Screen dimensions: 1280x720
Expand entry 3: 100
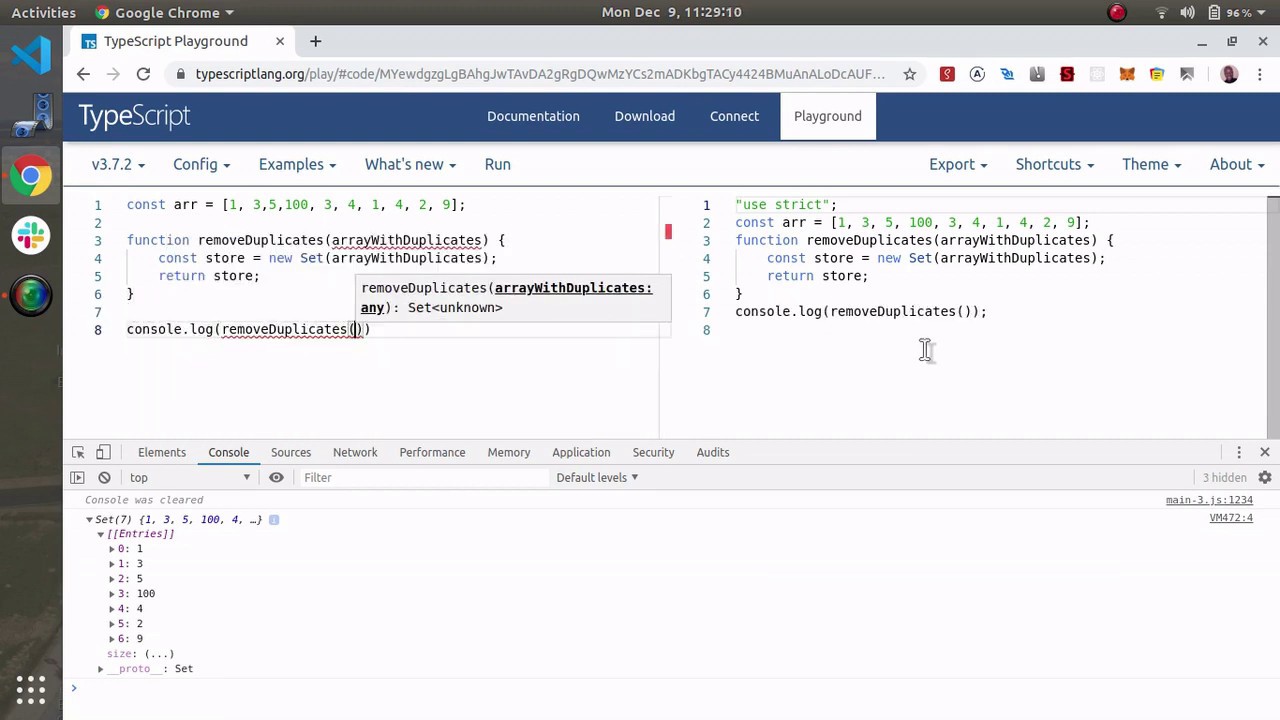[x=111, y=594]
